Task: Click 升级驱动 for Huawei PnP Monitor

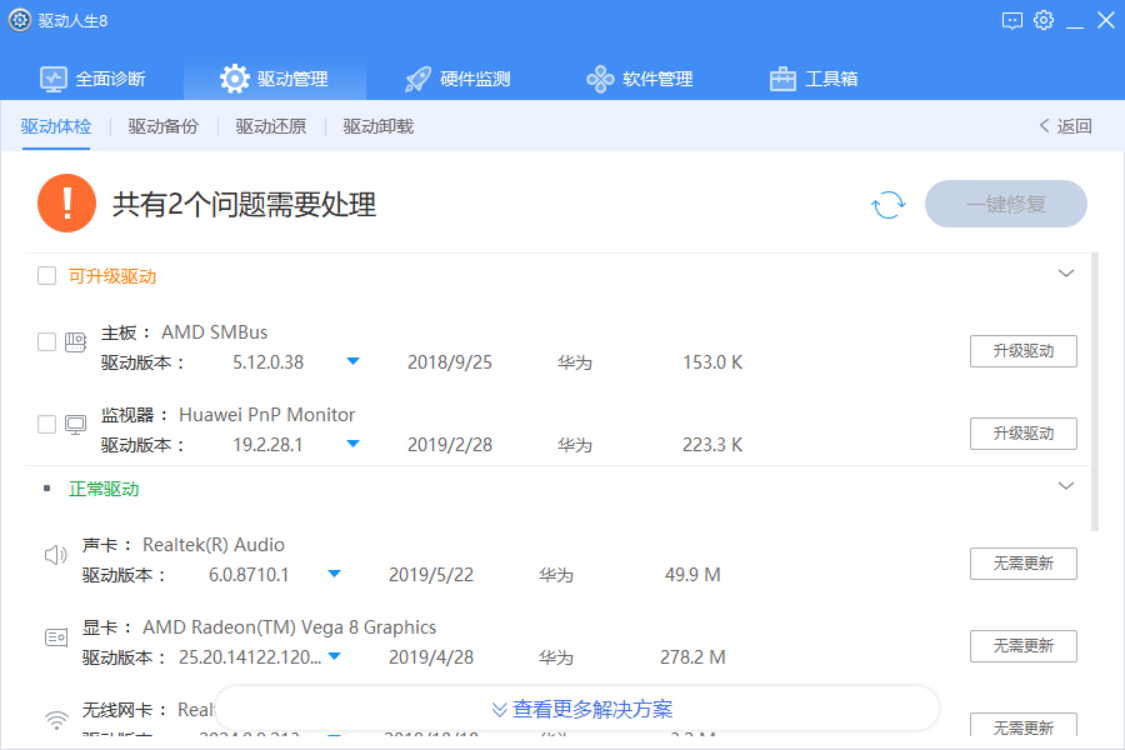Action: point(1023,433)
